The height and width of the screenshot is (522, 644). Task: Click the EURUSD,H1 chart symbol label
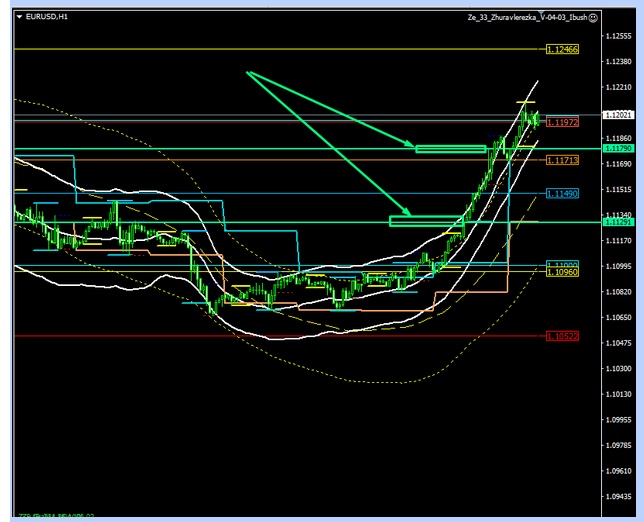[x=47, y=17]
